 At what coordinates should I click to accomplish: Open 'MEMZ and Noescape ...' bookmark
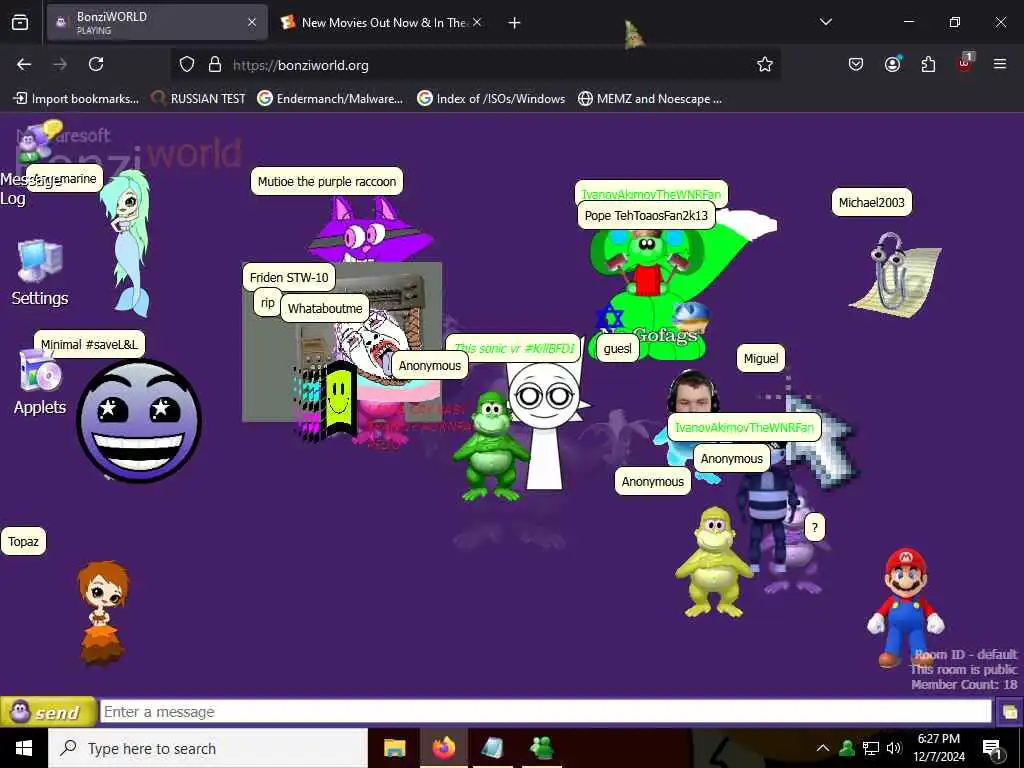[650, 99]
